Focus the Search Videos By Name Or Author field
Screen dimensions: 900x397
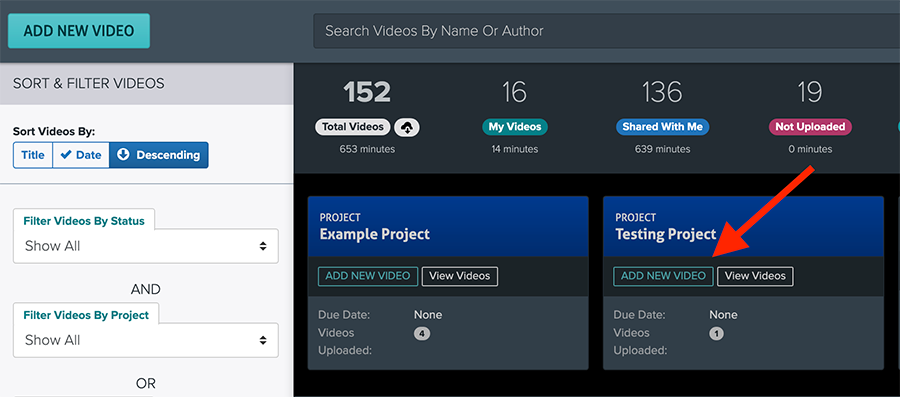tap(606, 31)
